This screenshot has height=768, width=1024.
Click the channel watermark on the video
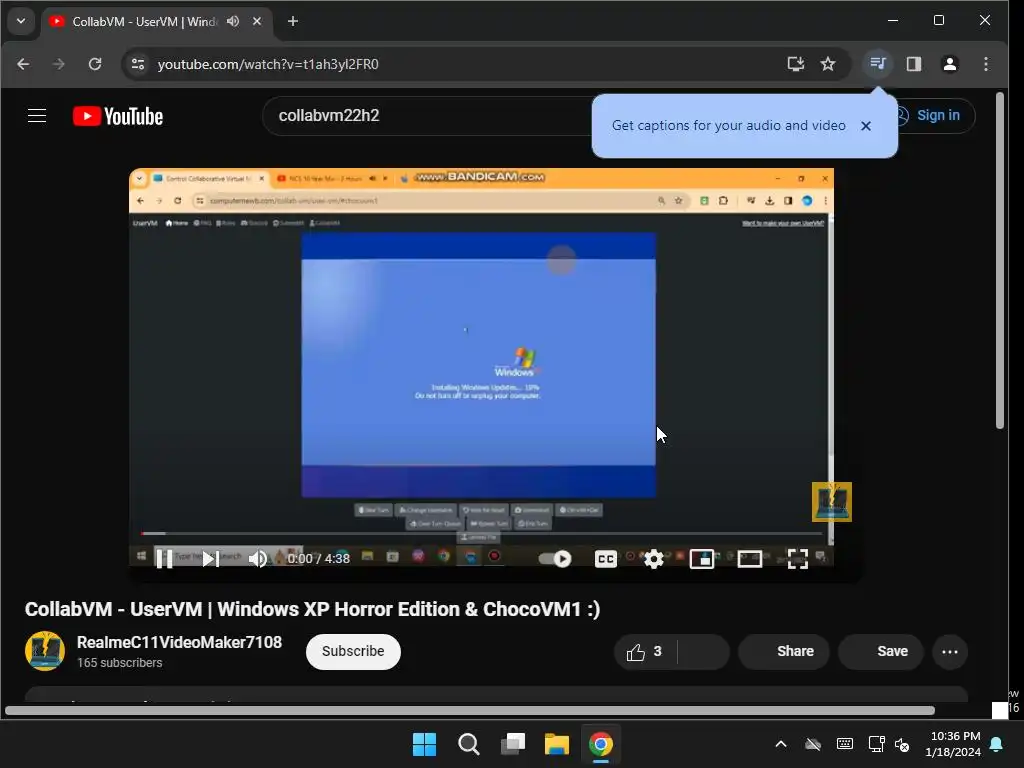pos(831,502)
